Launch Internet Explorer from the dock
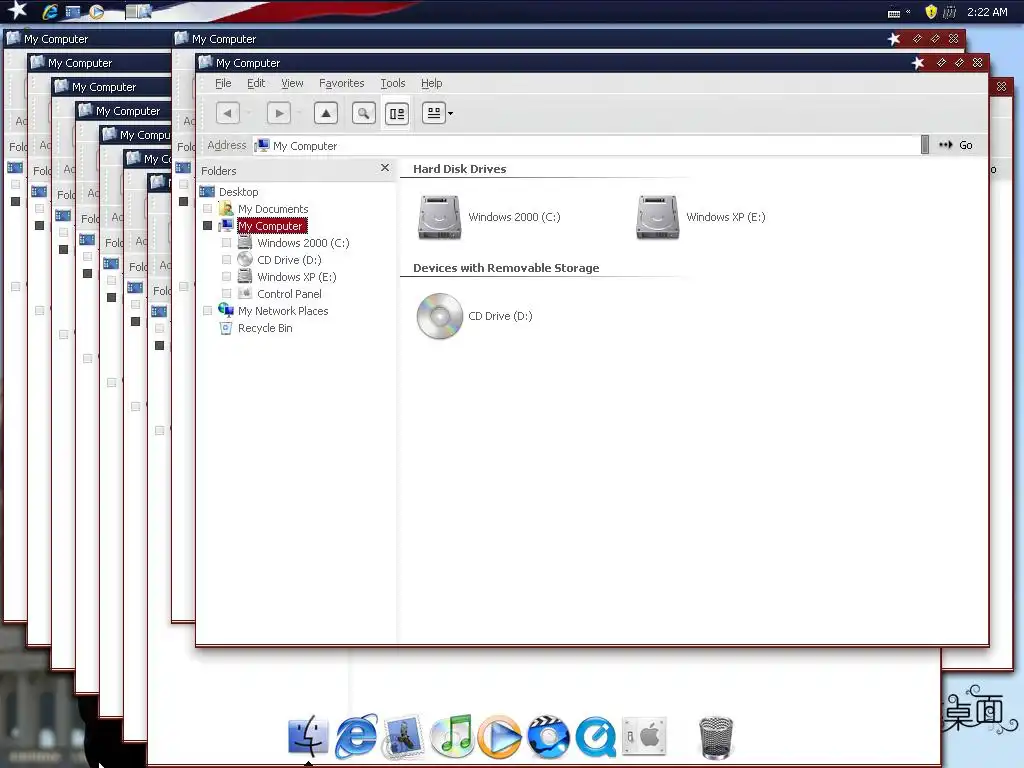Image resolution: width=1024 pixels, height=768 pixels. click(x=357, y=736)
